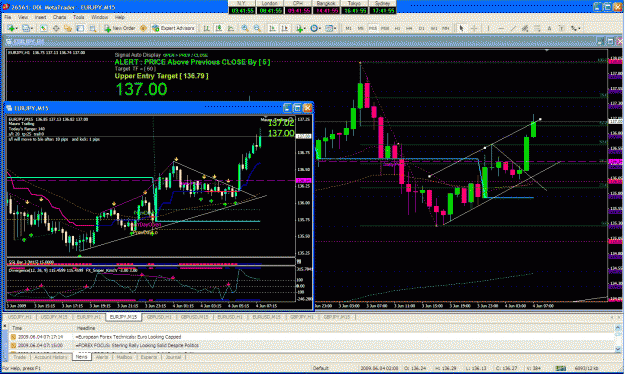
Task: Toggle the Terminal window icon
Action: click(x=81, y=28)
